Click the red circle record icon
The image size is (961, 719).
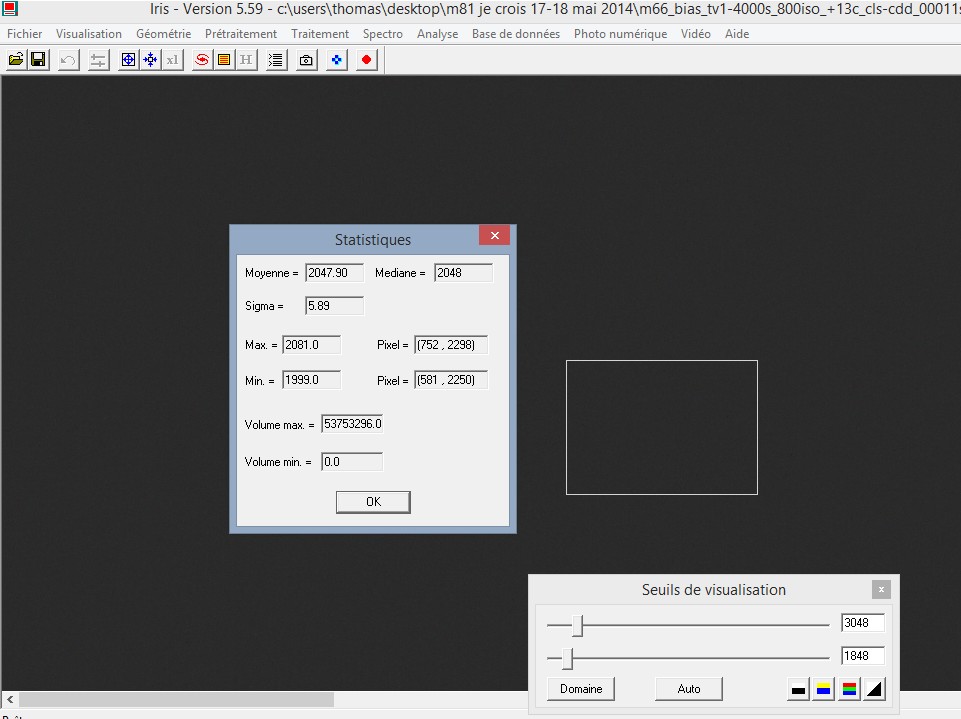(367, 60)
